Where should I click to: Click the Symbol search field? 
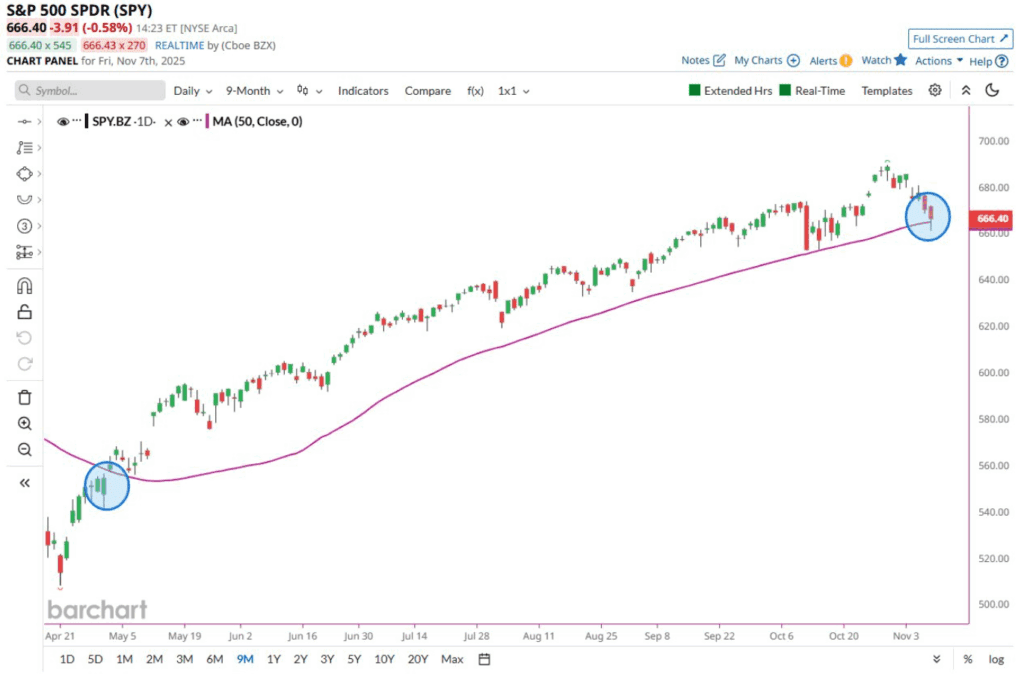[x=90, y=91]
